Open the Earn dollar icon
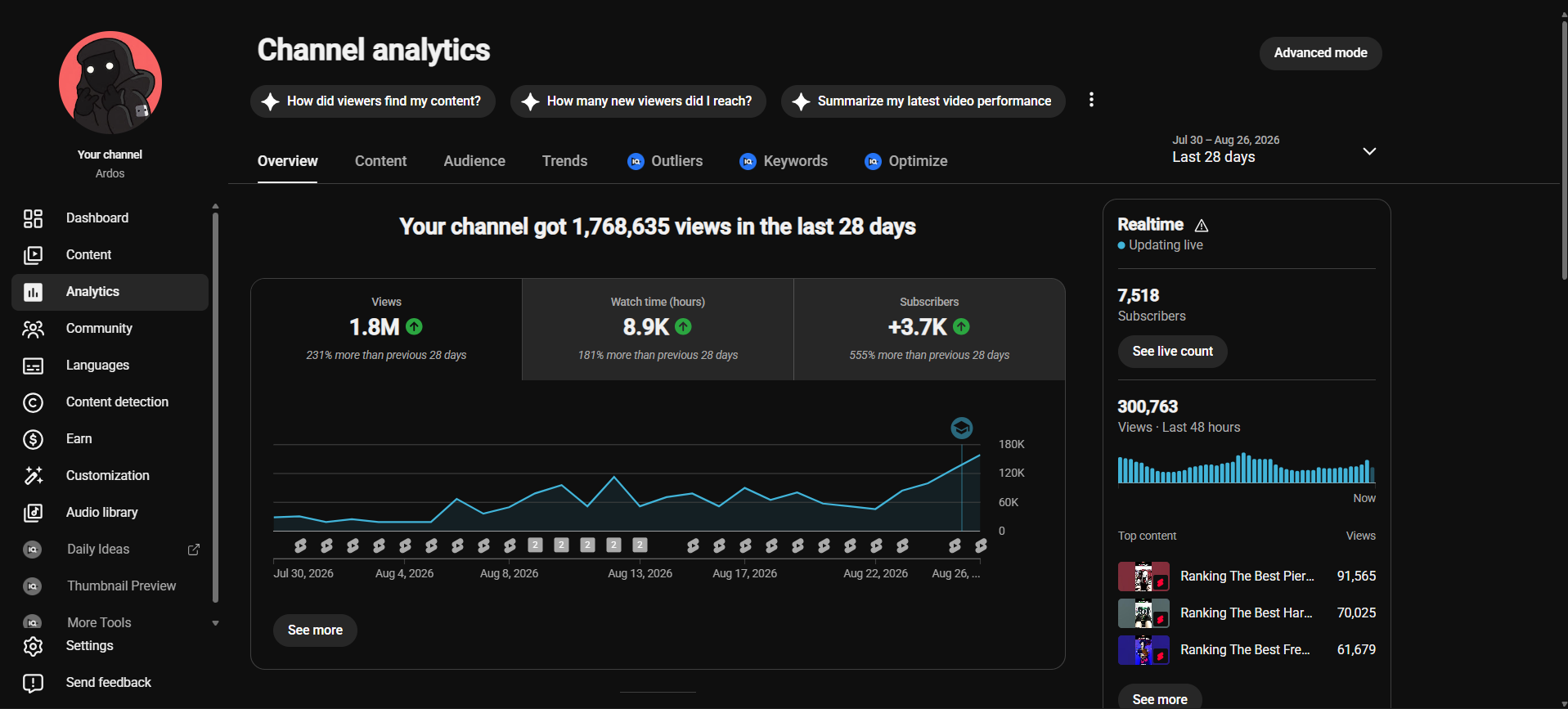Viewport: 1568px width, 709px height. click(33, 439)
